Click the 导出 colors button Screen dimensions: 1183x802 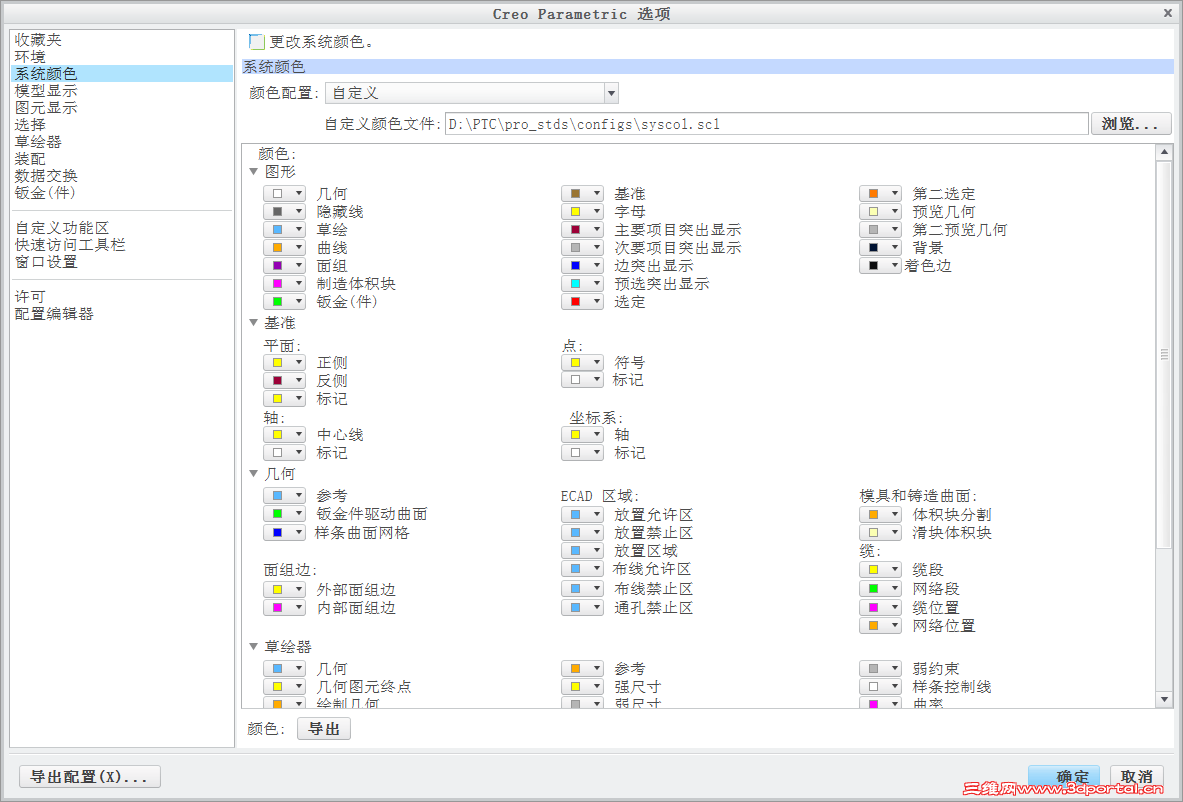(x=324, y=729)
